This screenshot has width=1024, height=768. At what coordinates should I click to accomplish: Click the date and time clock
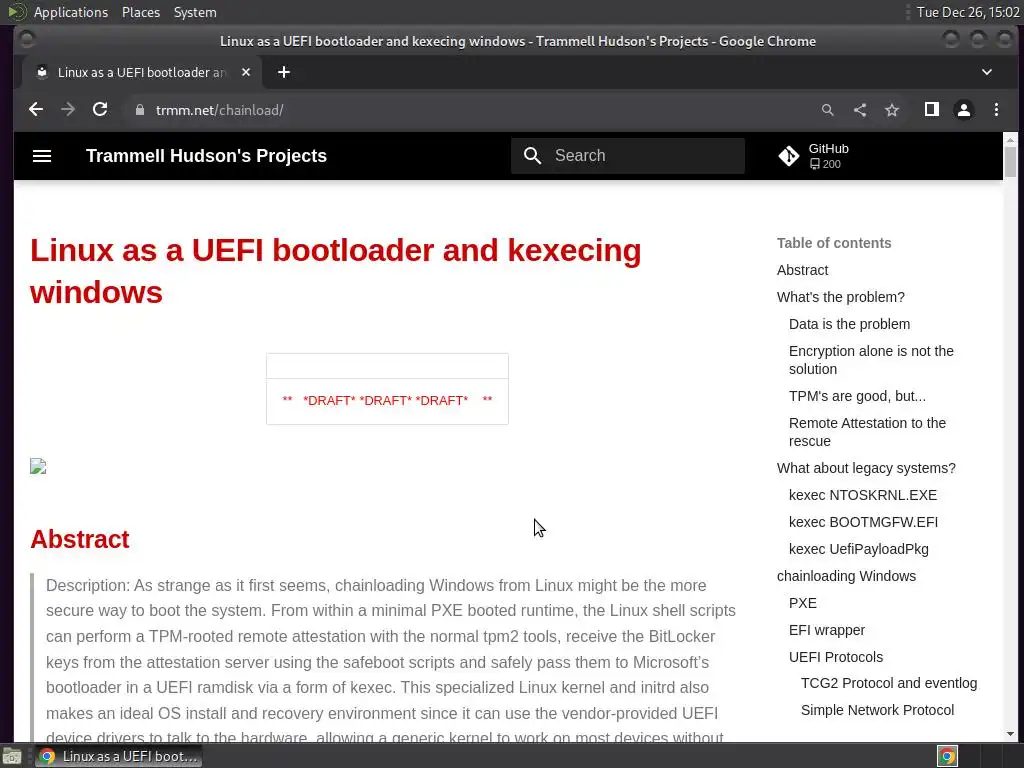coord(968,12)
